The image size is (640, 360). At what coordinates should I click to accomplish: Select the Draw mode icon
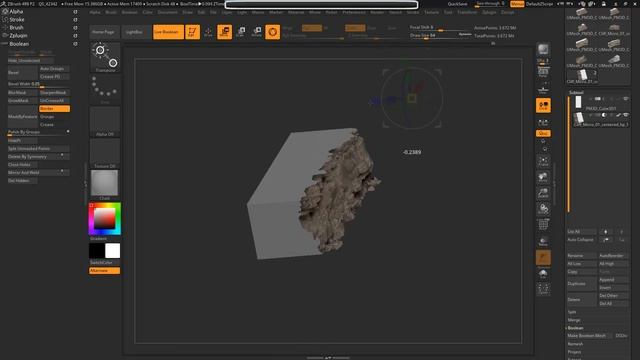coord(208,32)
